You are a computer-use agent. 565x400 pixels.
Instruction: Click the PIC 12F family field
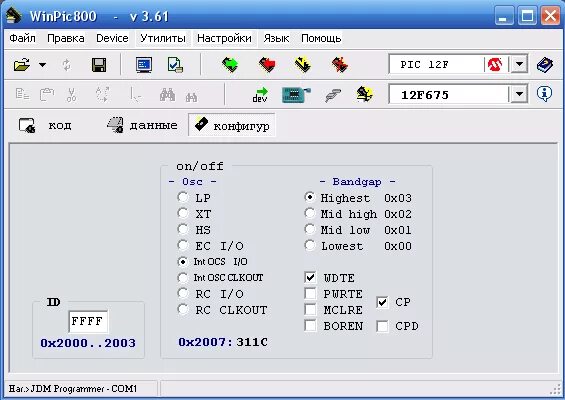point(437,65)
